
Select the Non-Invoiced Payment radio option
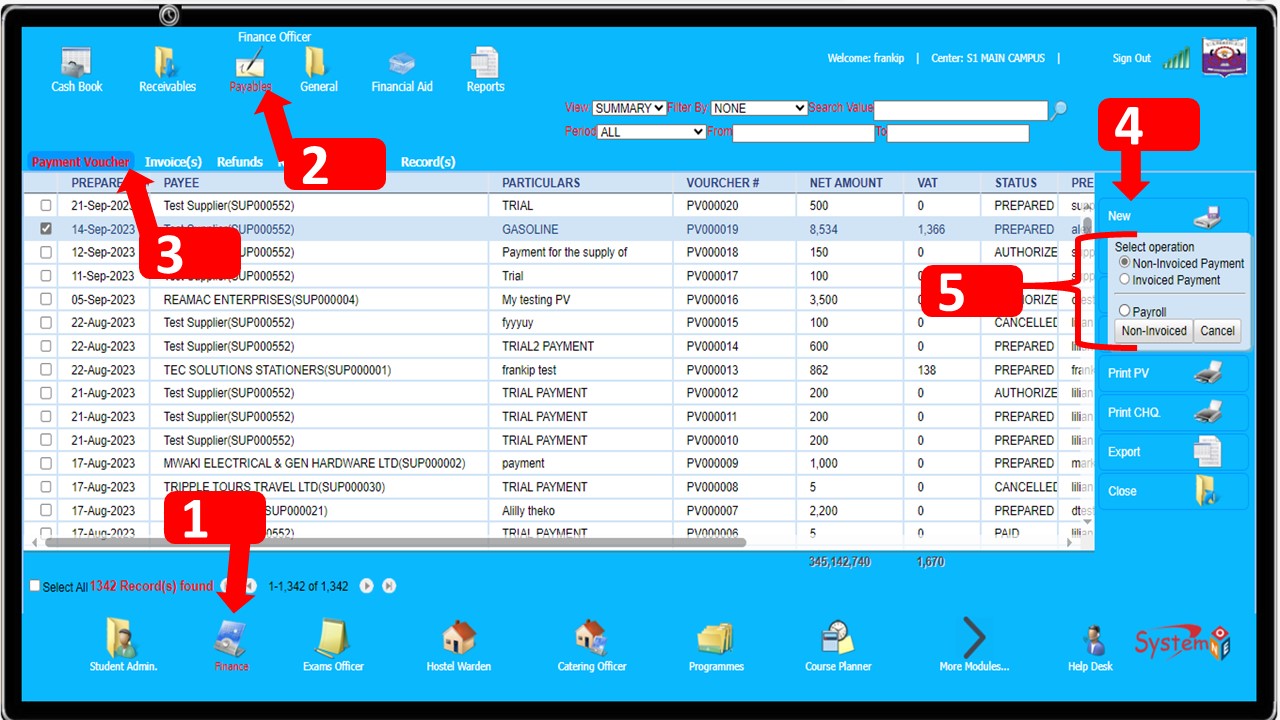tap(1125, 263)
